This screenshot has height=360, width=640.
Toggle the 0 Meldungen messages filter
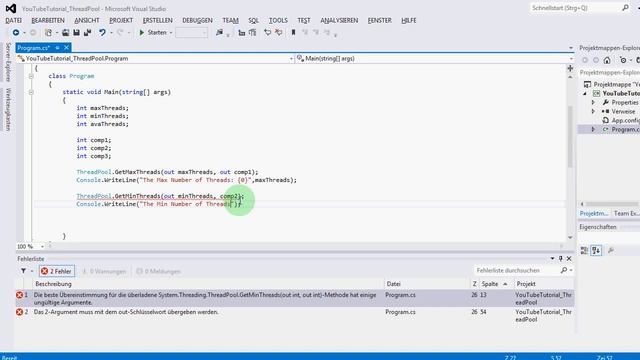click(158, 271)
